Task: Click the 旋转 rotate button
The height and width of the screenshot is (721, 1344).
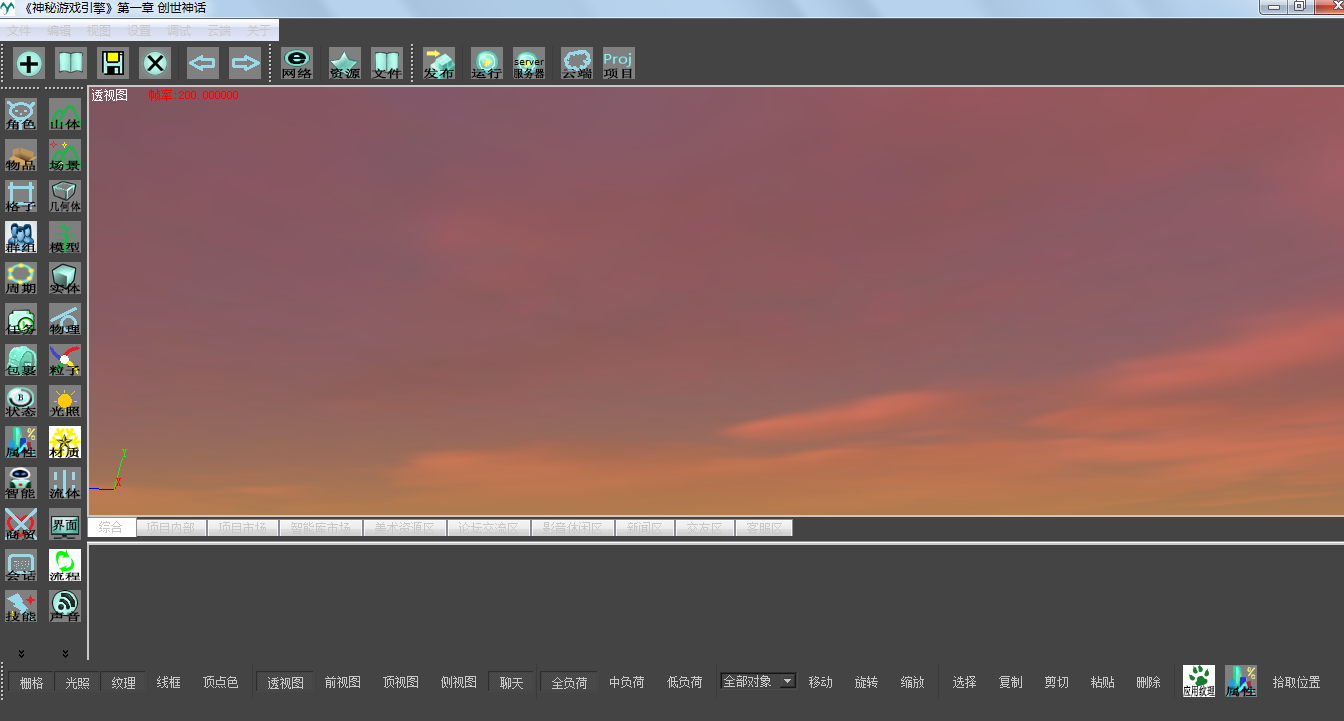Action: coord(866,683)
